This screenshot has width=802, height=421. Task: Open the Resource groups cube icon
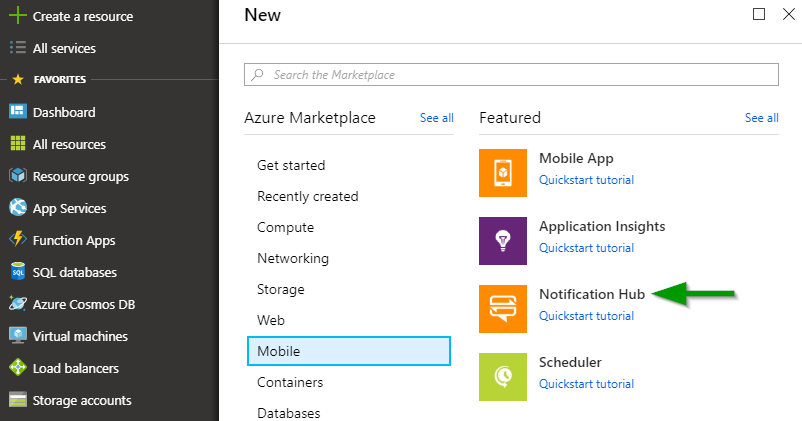tap(18, 175)
